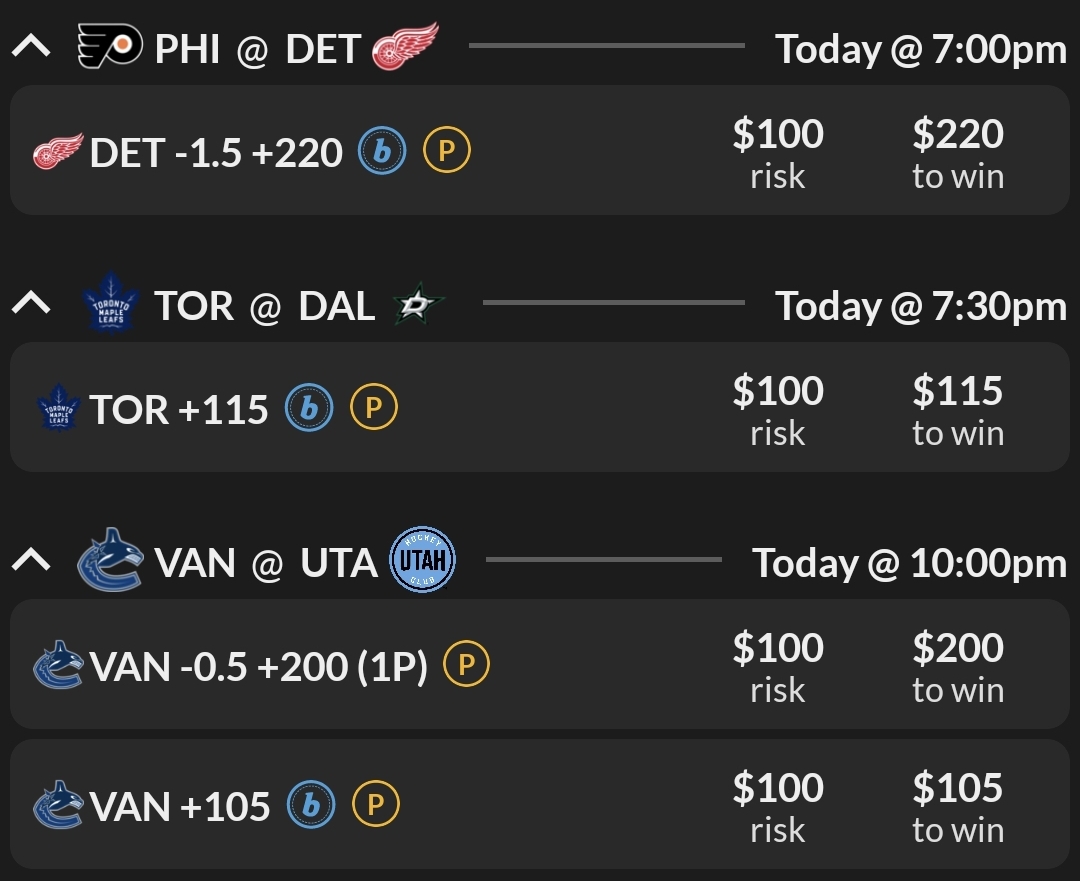This screenshot has height=881, width=1080.
Task: Click the Philadelphia Flyers logo in header
Action: tap(106, 48)
